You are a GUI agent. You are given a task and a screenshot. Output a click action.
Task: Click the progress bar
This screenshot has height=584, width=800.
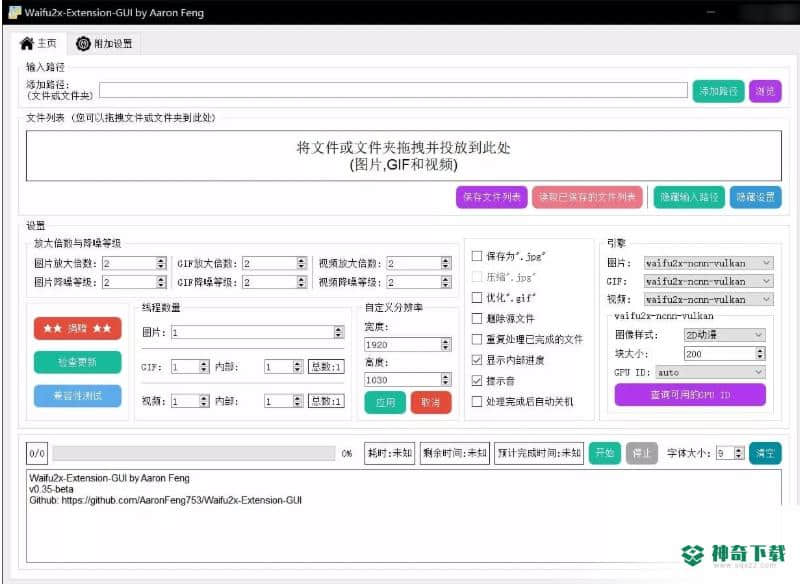pyautogui.click(x=194, y=453)
